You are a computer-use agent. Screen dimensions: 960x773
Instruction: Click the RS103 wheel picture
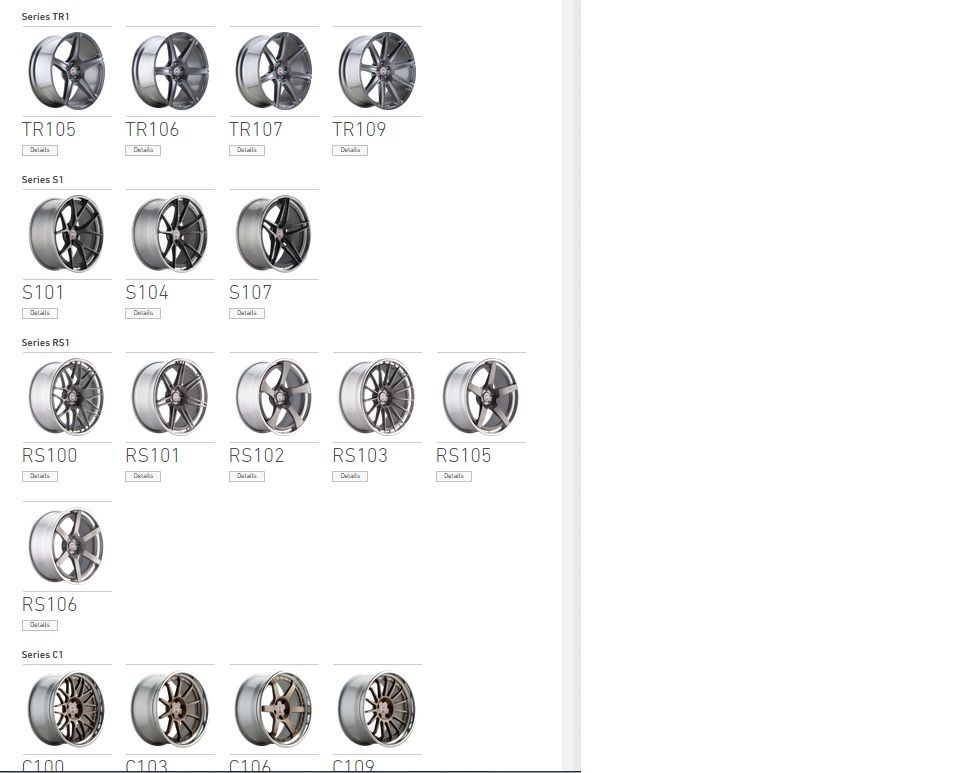point(377,397)
